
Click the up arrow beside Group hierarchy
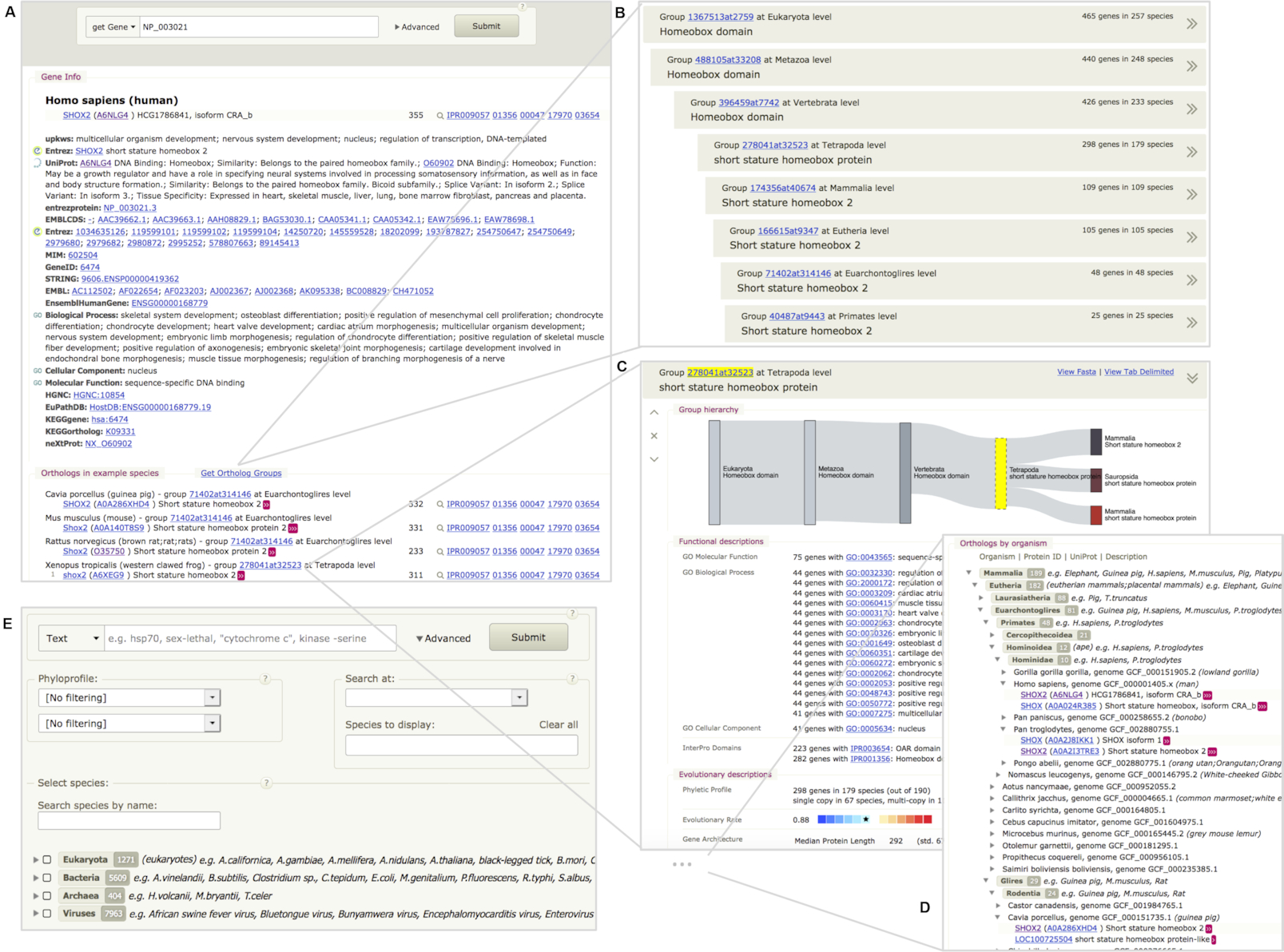tap(654, 413)
